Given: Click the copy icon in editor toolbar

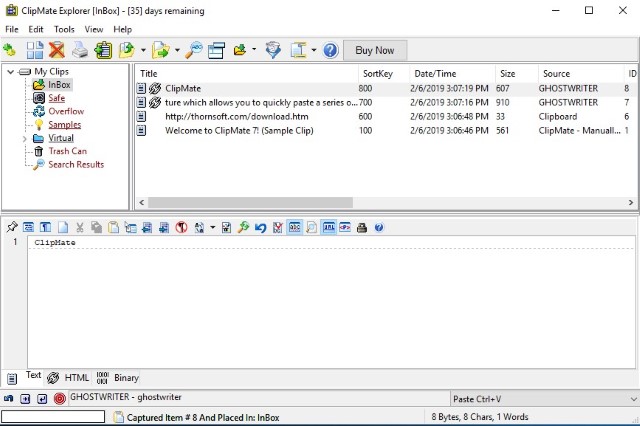Looking at the screenshot, I should (96, 227).
